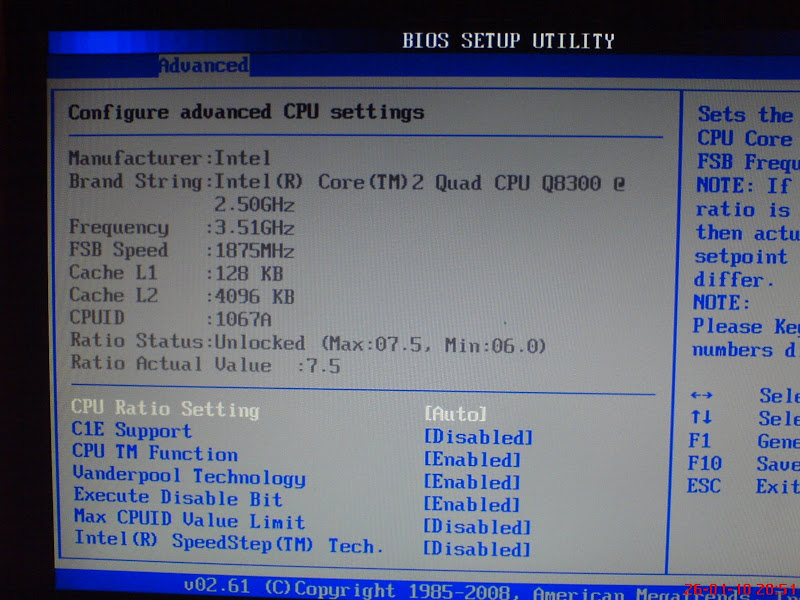Change SpeedStep Tech Disabled value
Image resolution: width=800 pixels, height=600 pixels.
[x=478, y=548]
